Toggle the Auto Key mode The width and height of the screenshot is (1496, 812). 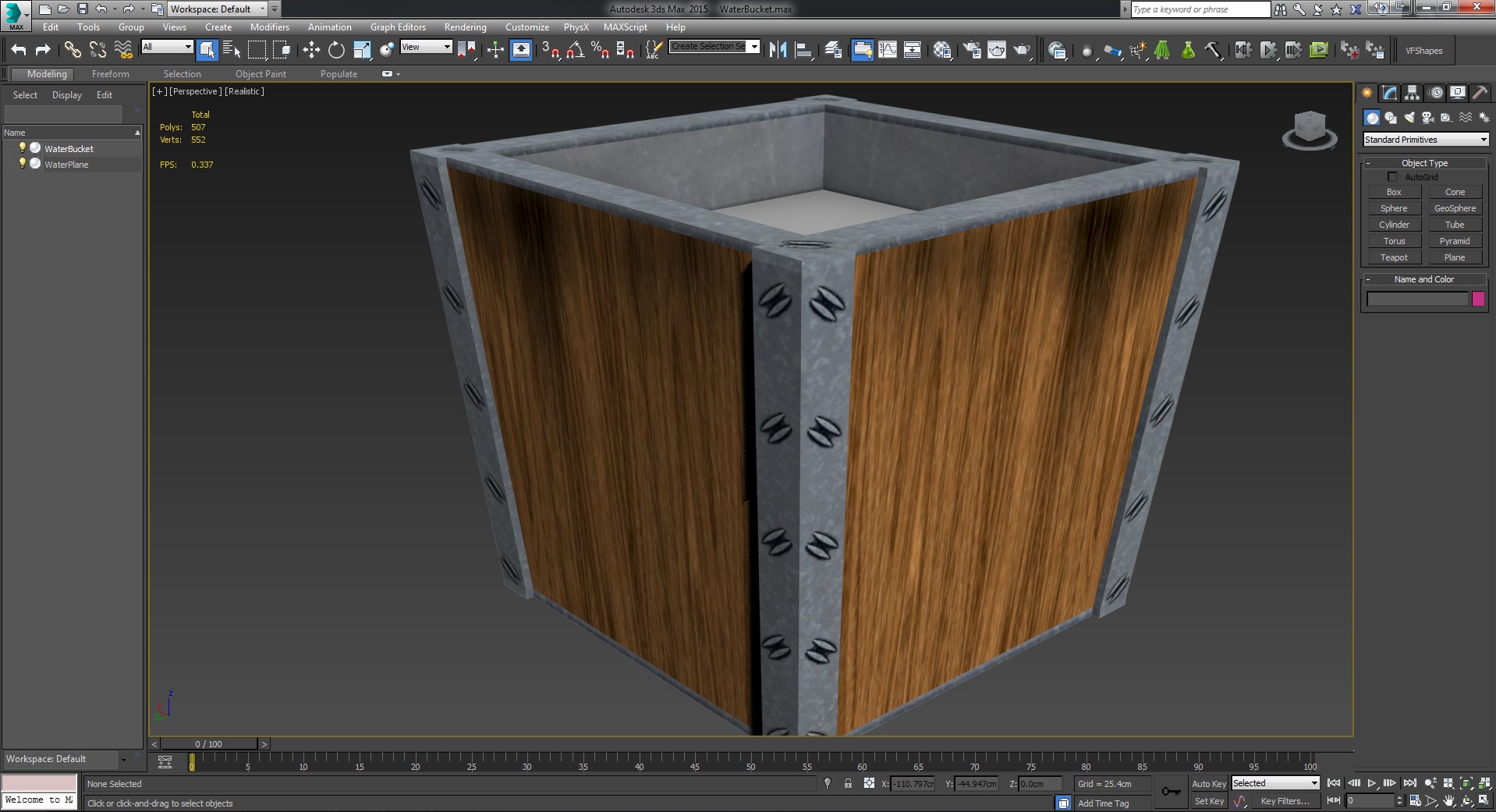click(1209, 784)
